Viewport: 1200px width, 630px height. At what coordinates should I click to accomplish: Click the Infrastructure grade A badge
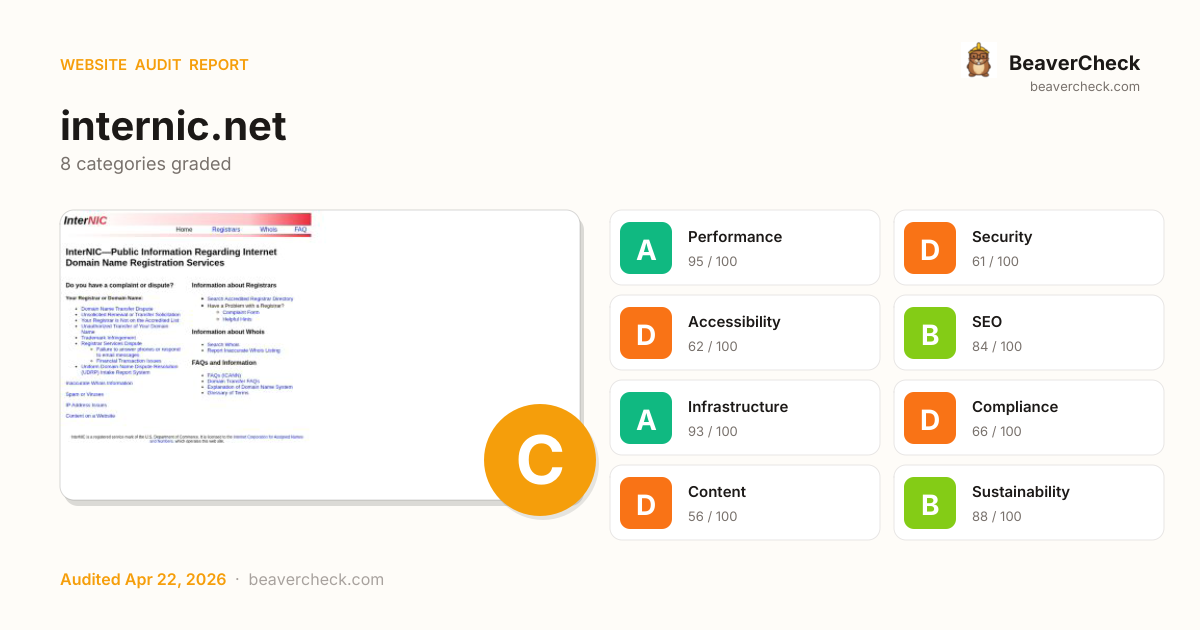click(x=646, y=418)
